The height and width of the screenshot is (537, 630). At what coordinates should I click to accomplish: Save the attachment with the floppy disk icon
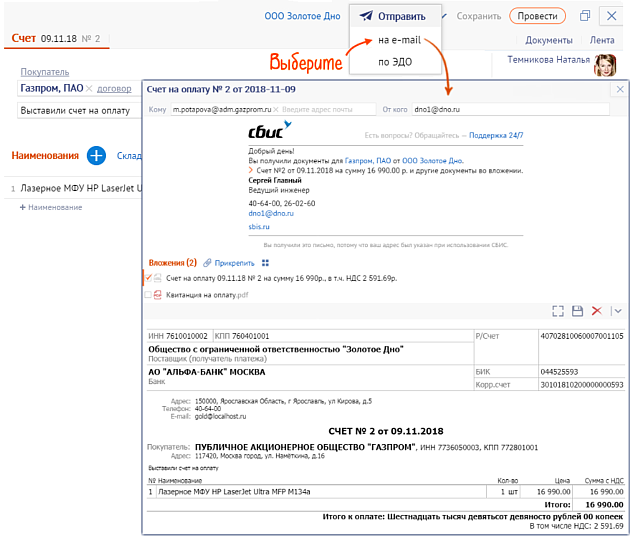pos(577,311)
